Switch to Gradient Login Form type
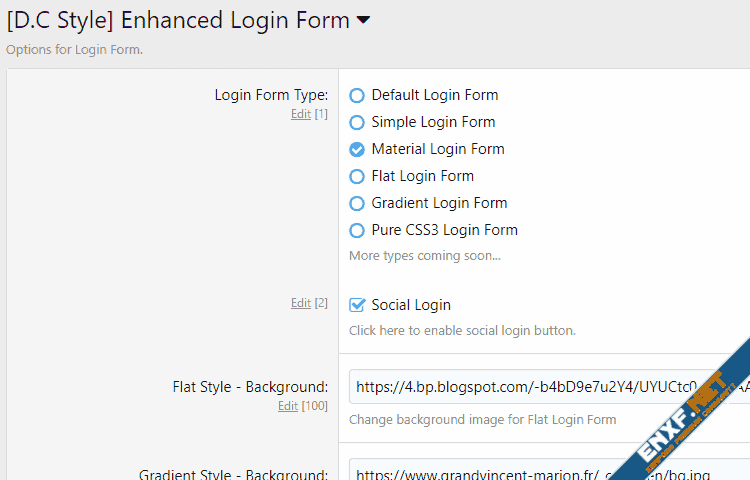Image resolution: width=750 pixels, height=480 pixels. [x=357, y=204]
